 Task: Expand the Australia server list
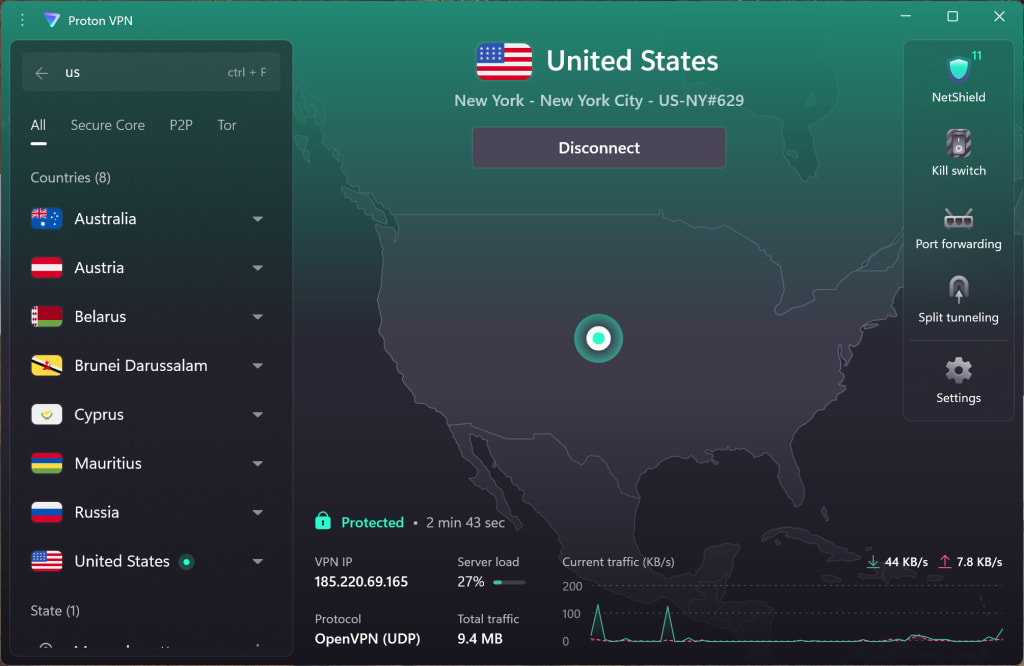pos(258,219)
